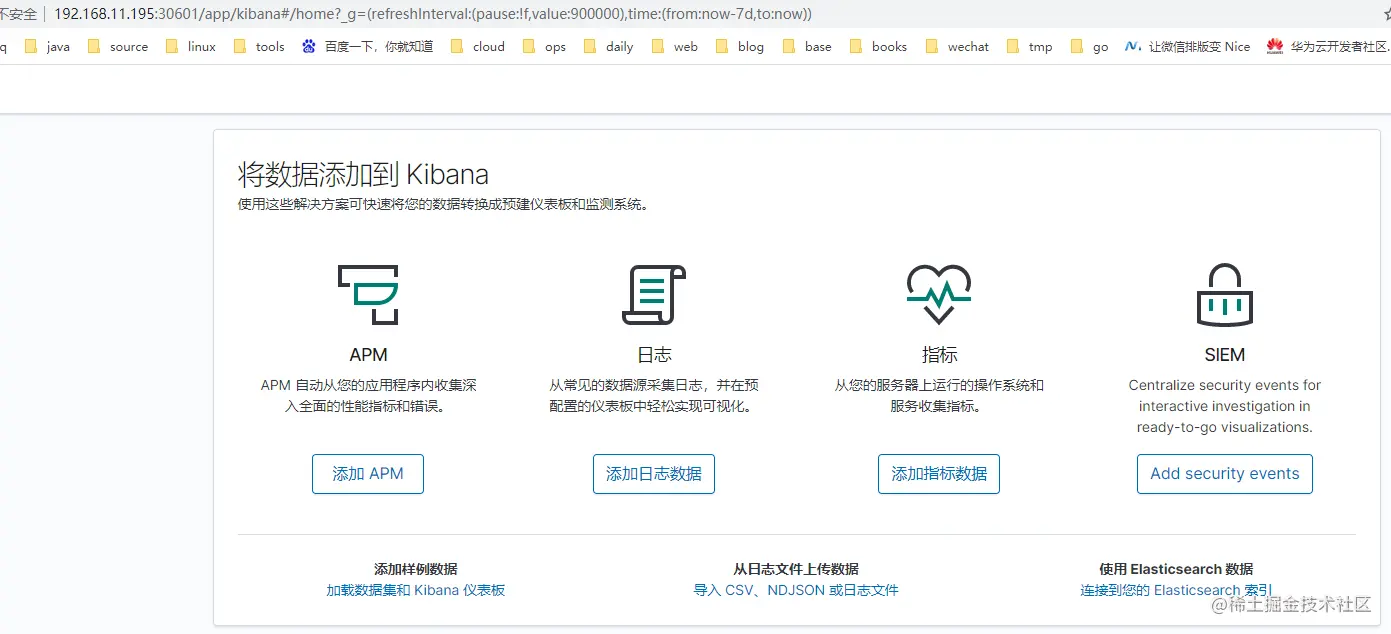The height and width of the screenshot is (634, 1391).
Task: Open the base bookmark folder
Action: point(807,46)
